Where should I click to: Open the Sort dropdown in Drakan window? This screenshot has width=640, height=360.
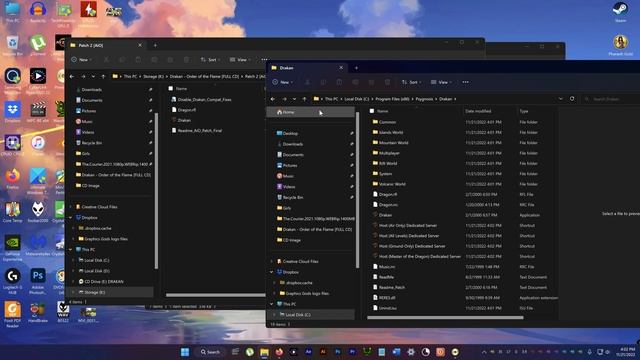coord(411,82)
